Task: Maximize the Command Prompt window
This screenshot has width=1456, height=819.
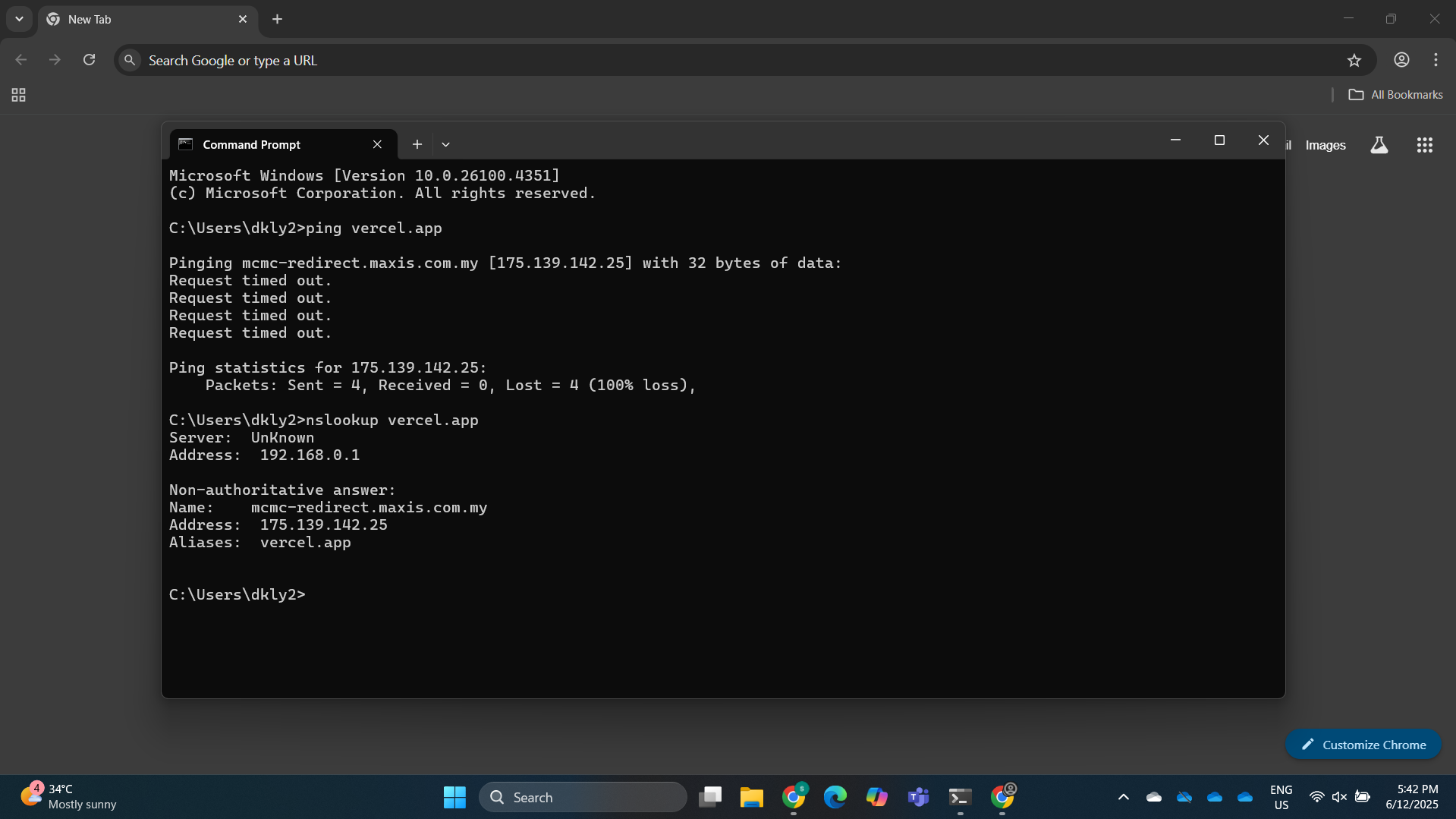Action: [1219, 140]
